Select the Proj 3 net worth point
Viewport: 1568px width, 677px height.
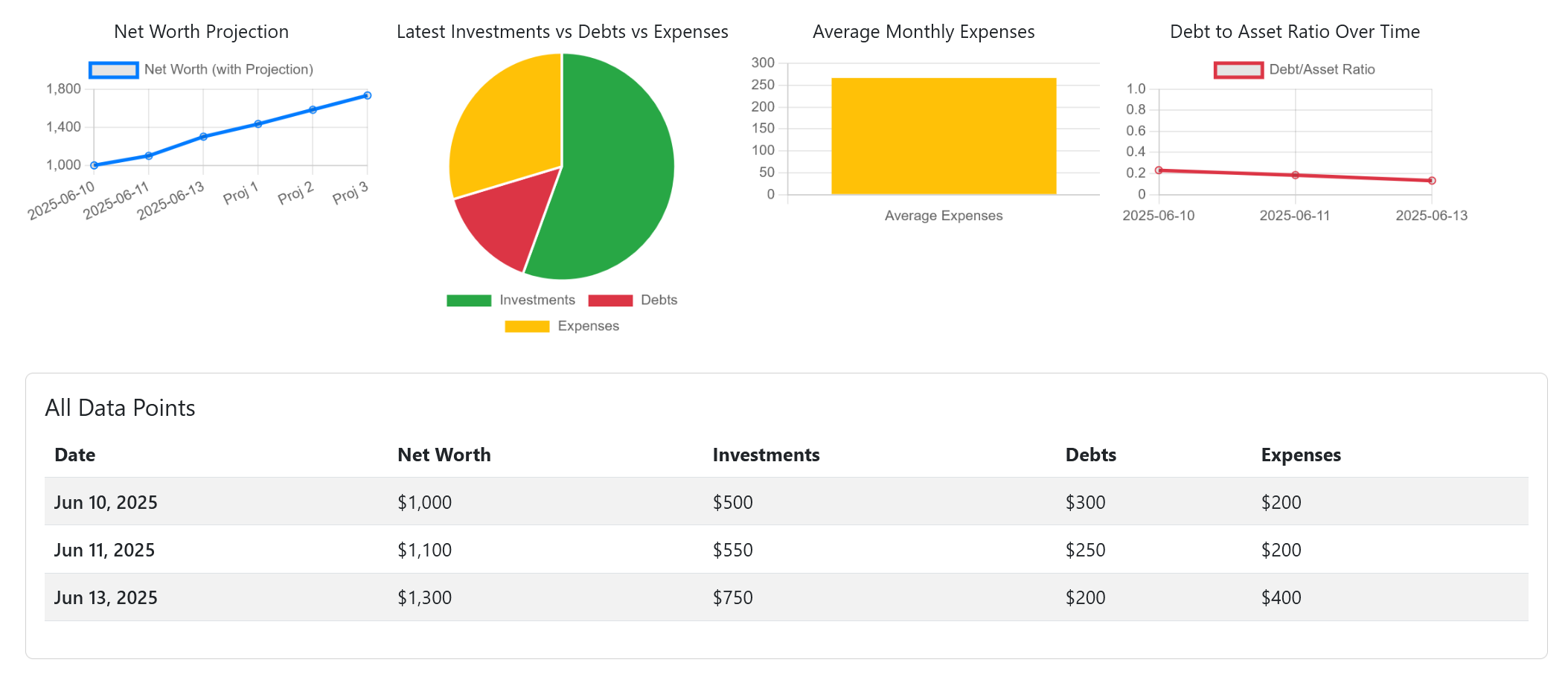[x=368, y=95]
